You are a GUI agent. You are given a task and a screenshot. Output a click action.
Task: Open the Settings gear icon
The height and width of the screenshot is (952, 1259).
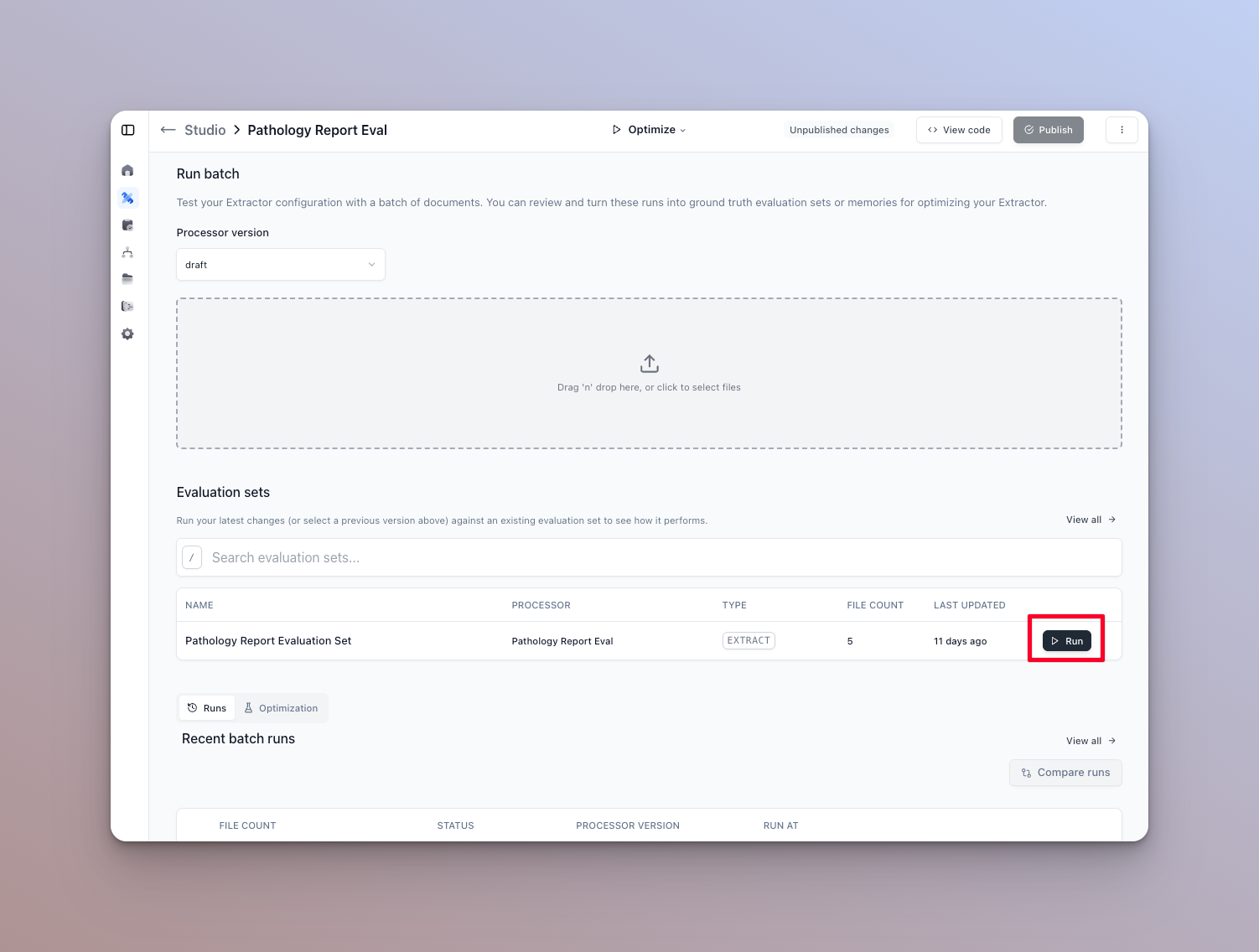click(x=127, y=334)
